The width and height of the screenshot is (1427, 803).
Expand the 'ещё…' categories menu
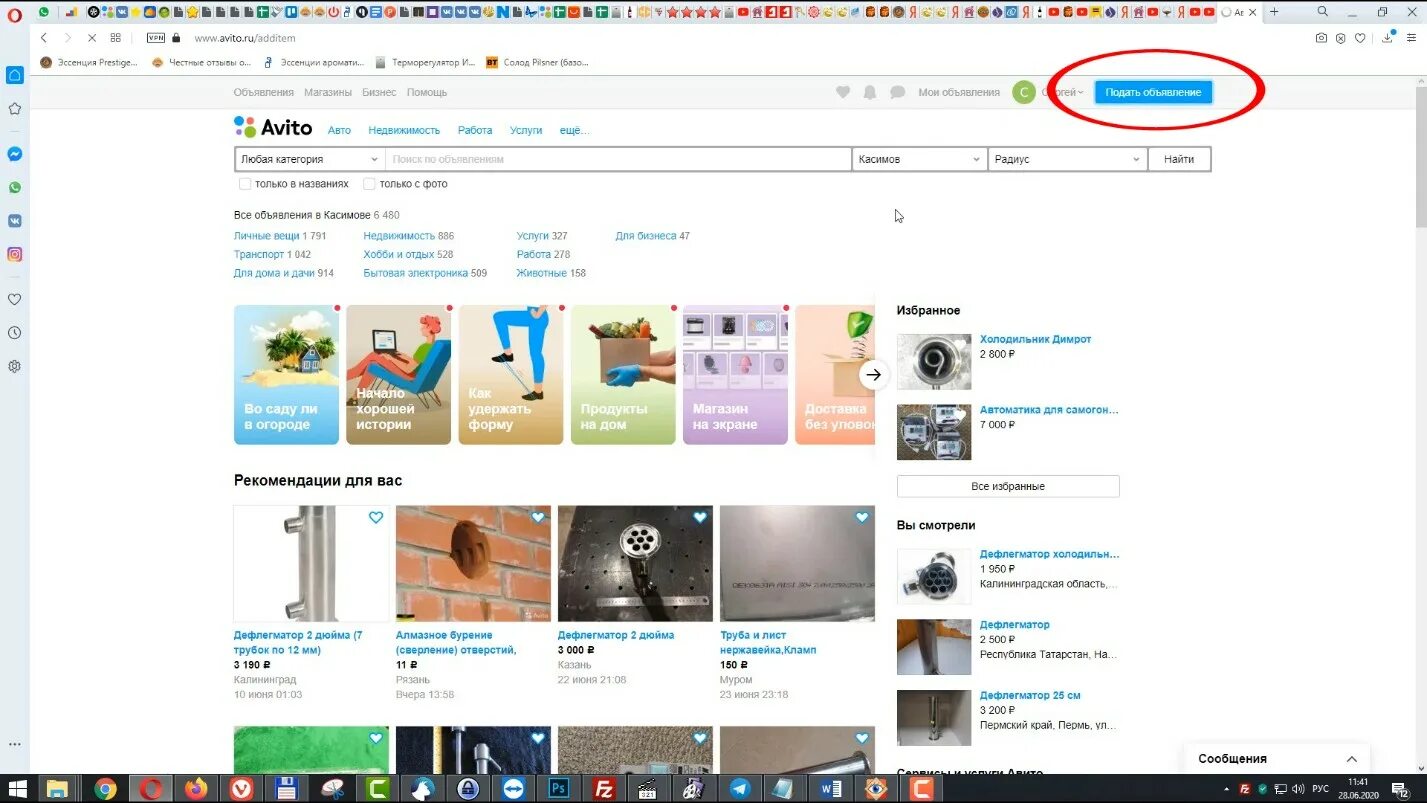point(574,130)
